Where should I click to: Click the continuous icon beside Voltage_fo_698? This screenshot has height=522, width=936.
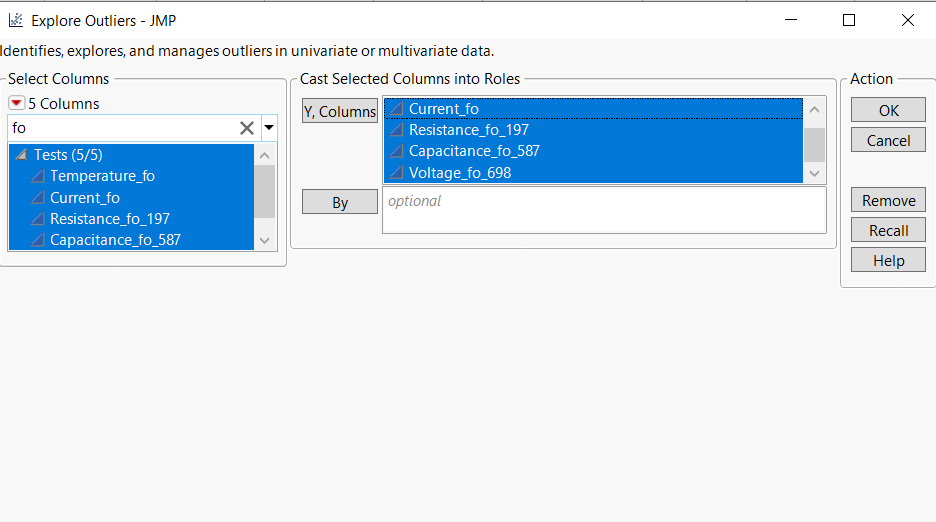[x=396, y=173]
